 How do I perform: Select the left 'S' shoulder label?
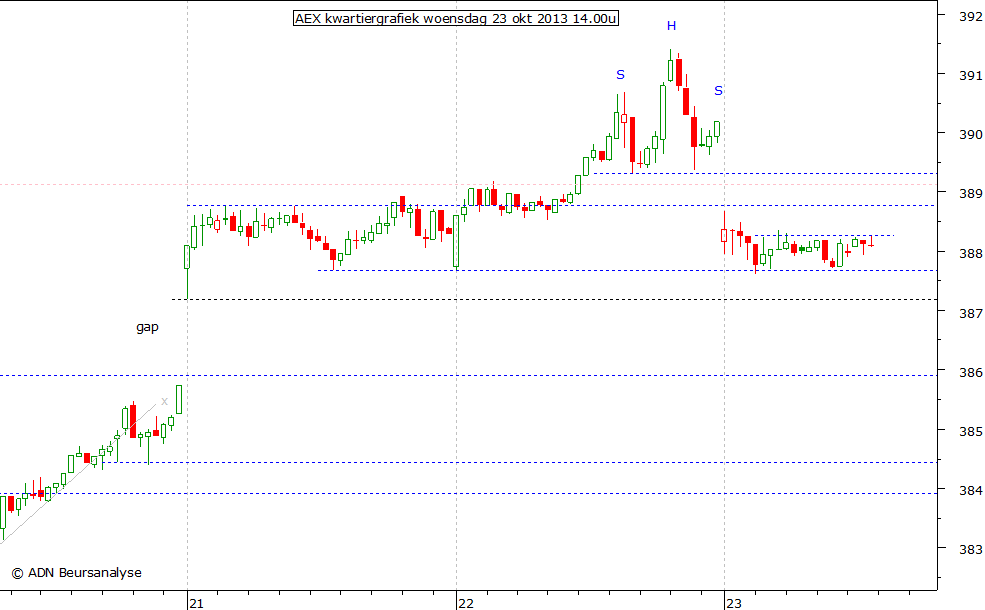point(620,74)
